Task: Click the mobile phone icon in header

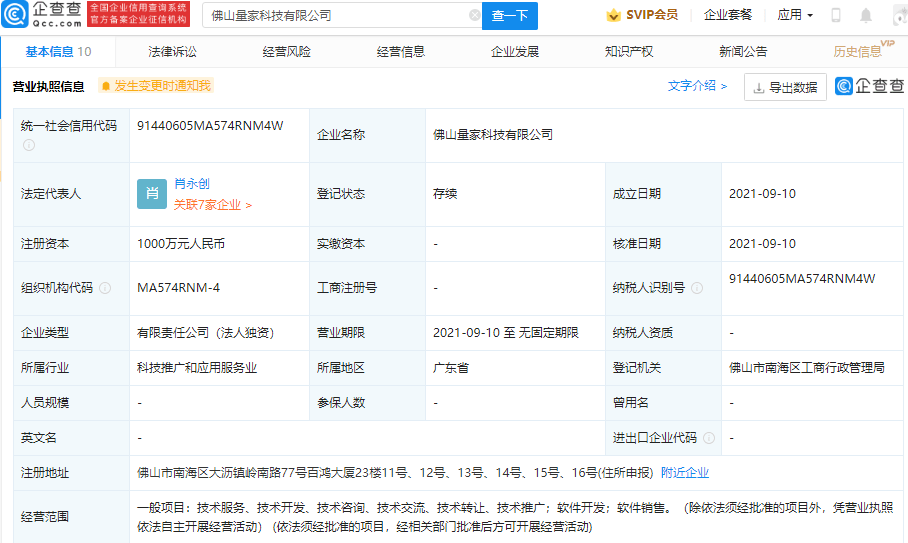Action: pos(836,16)
